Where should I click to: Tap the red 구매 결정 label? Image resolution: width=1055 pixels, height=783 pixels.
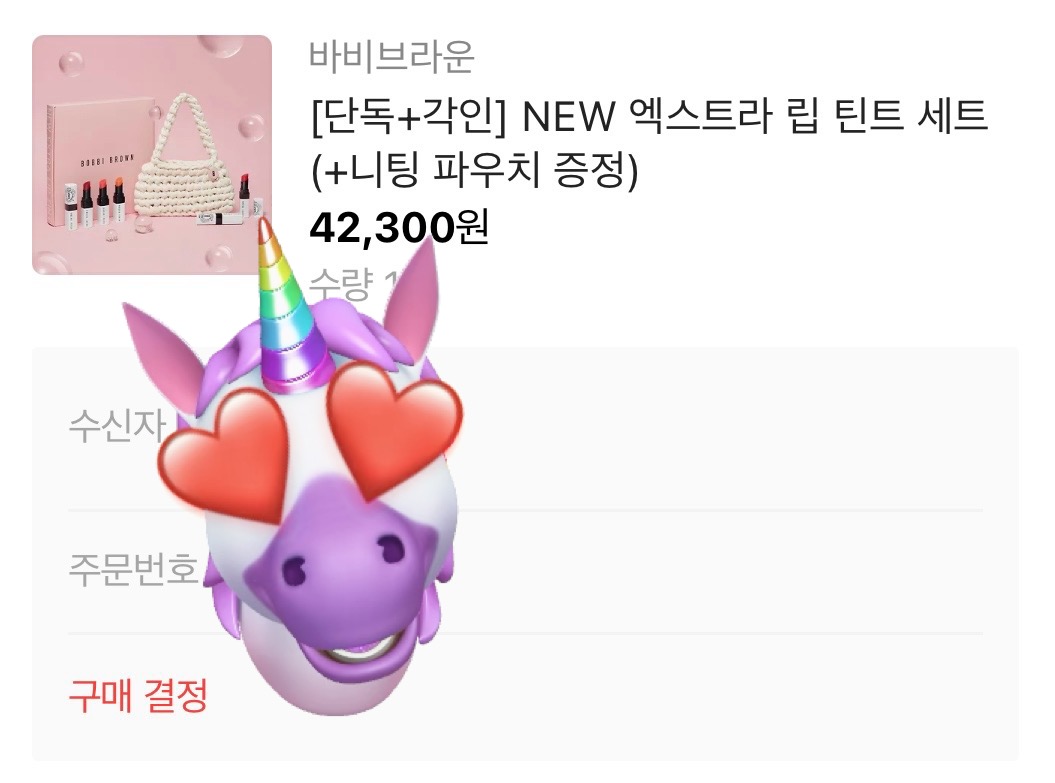pos(137,696)
